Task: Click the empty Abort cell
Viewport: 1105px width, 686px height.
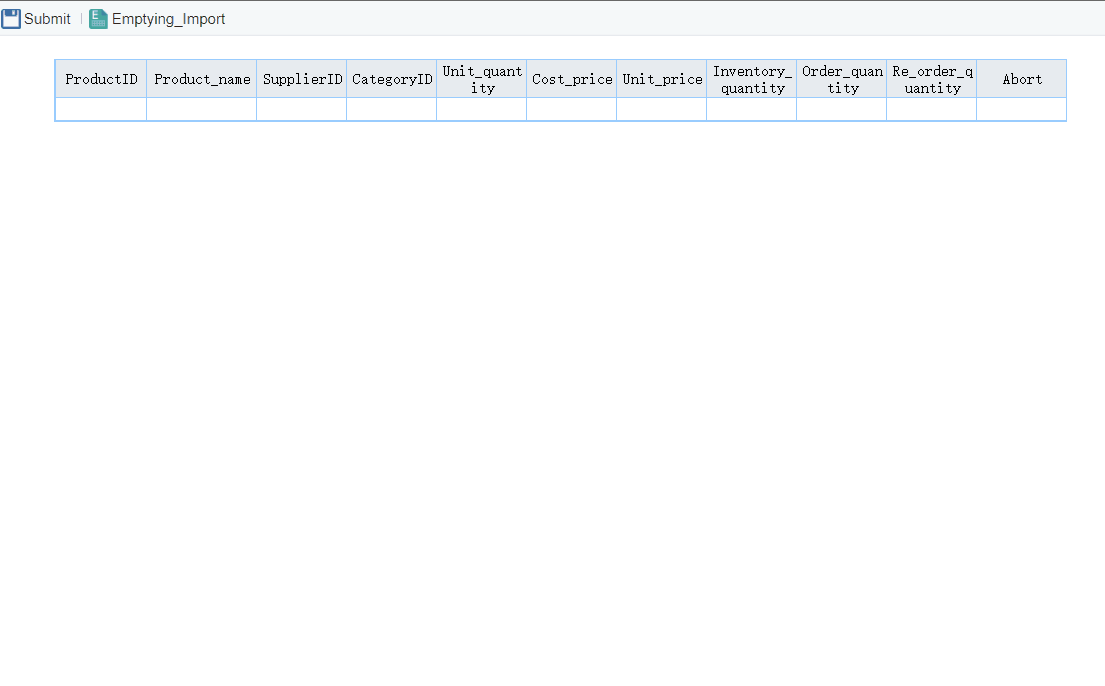Action: click(x=1021, y=110)
